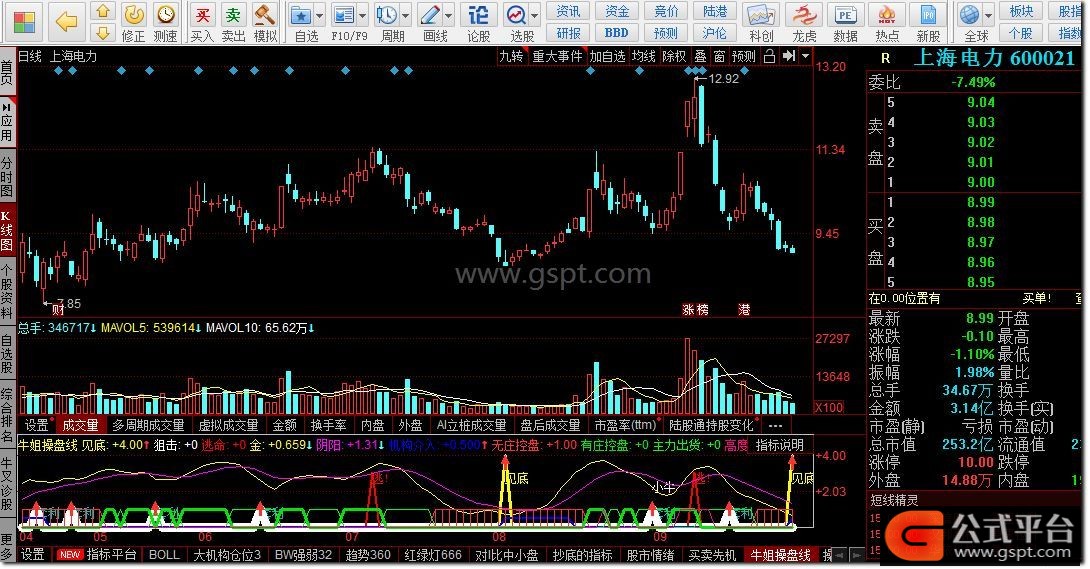This screenshot has height=569, width=1090.
Task: Click the 板块 button
Action: click(1021, 11)
